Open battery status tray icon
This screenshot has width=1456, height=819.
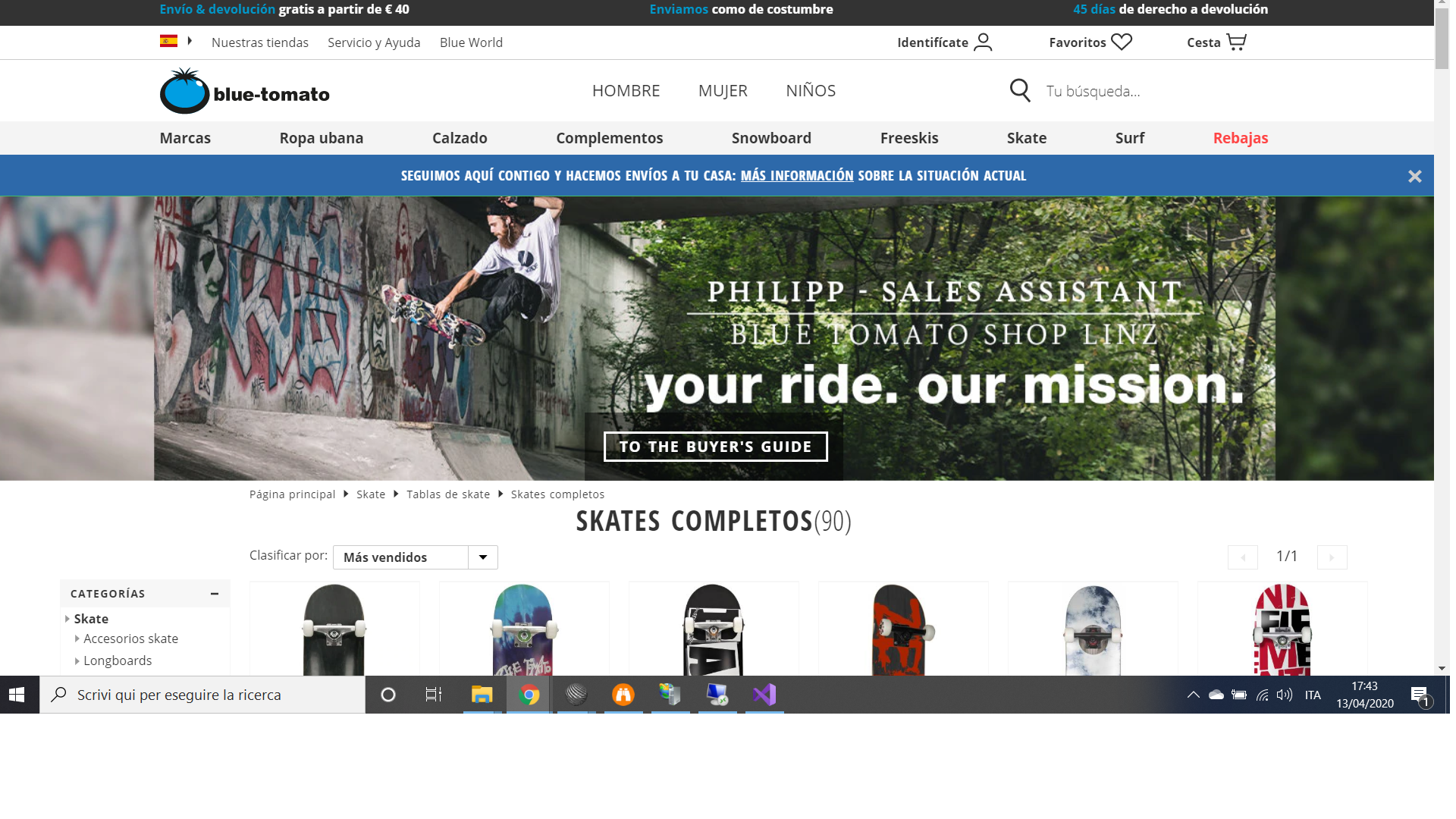click(1239, 695)
